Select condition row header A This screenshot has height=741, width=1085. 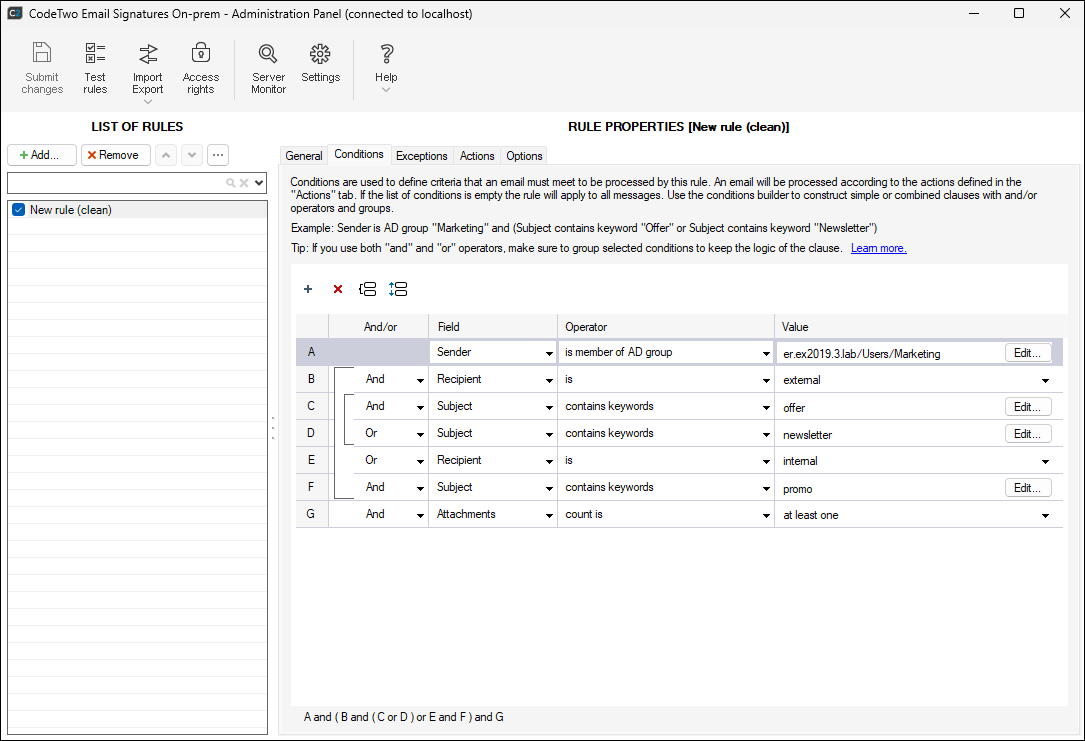312,352
